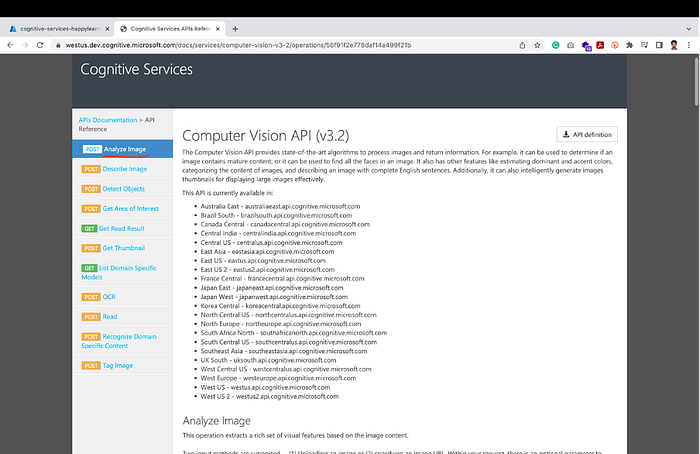This screenshot has width=700, height=454.
Task: Switch to the cognitive-services-happylearn tab
Action: tap(59, 29)
